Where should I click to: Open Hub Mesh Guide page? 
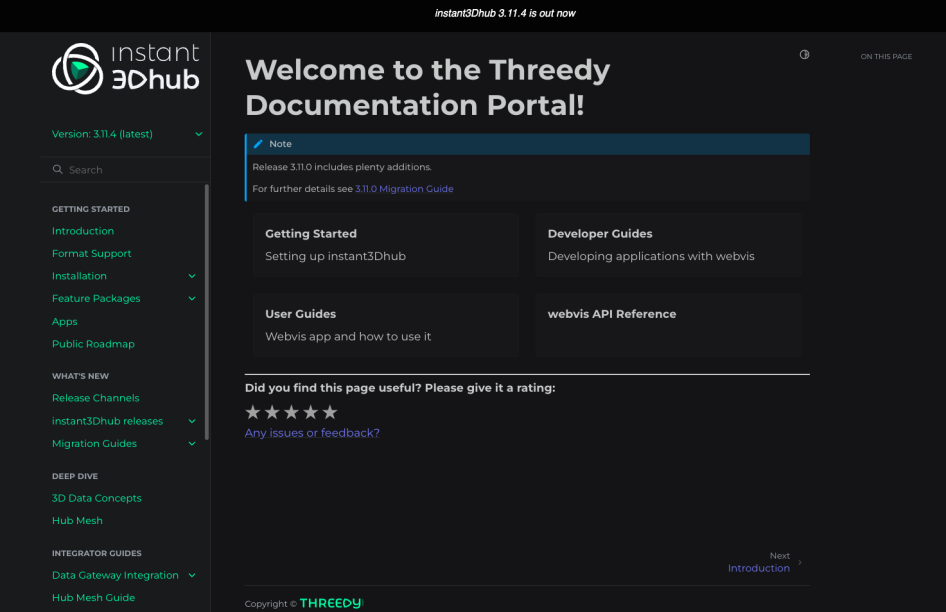[94, 598]
